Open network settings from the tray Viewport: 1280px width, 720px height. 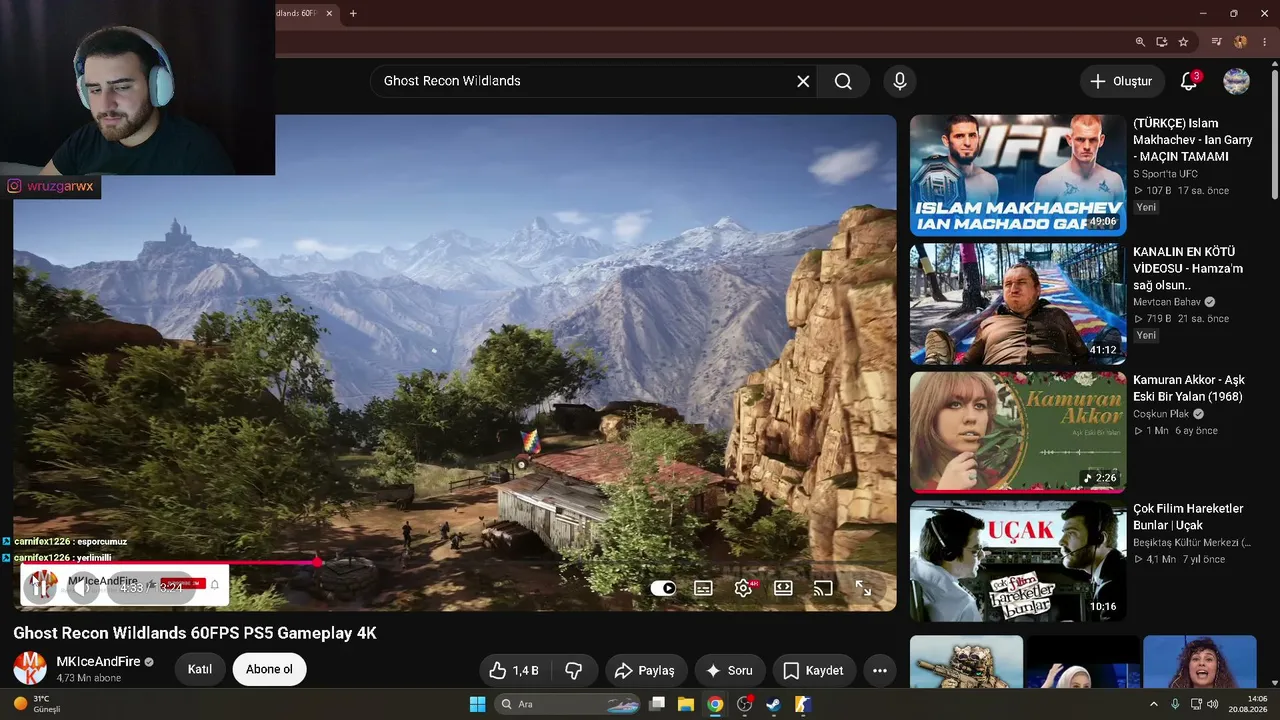[x=1197, y=704]
